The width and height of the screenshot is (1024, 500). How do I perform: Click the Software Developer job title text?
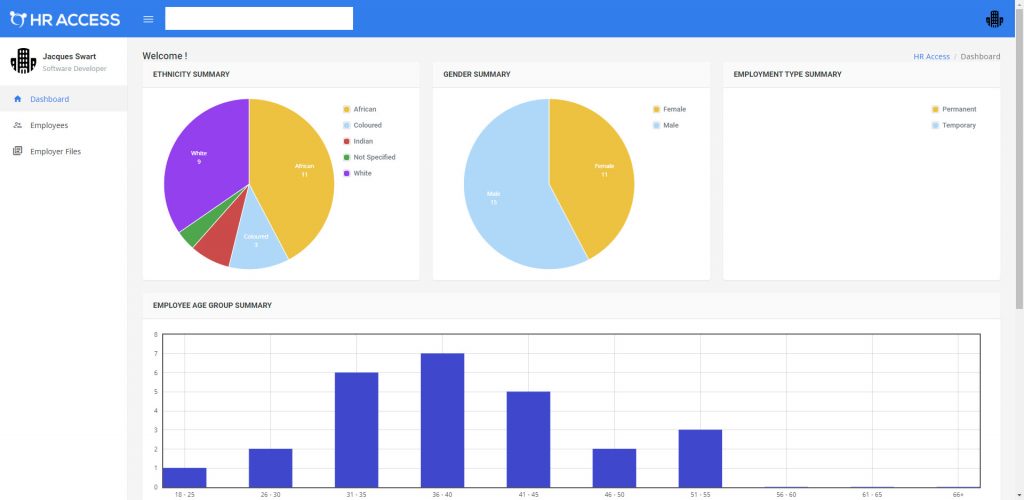click(74, 69)
